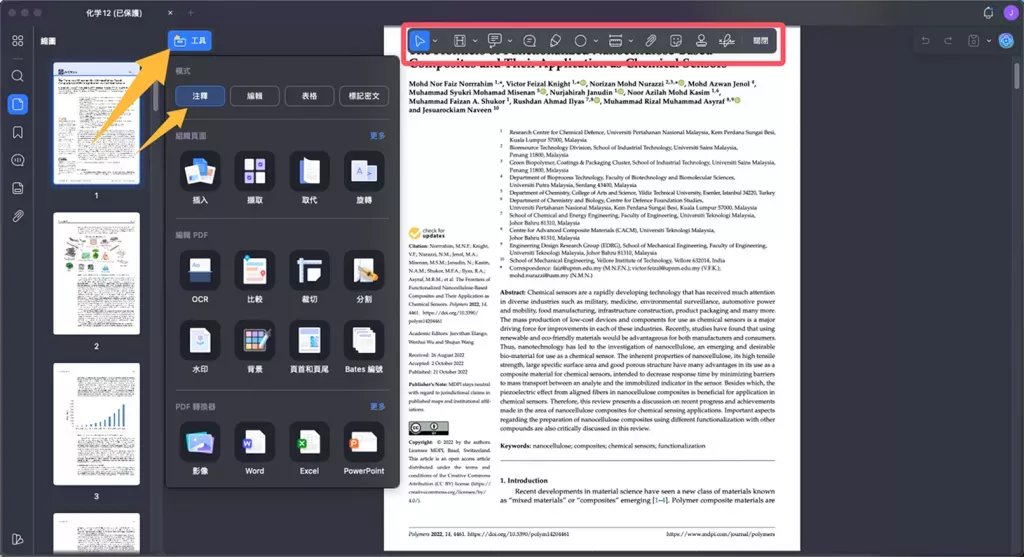Launch the OCR tool
This screenshot has height=557, width=1024.
[200, 277]
